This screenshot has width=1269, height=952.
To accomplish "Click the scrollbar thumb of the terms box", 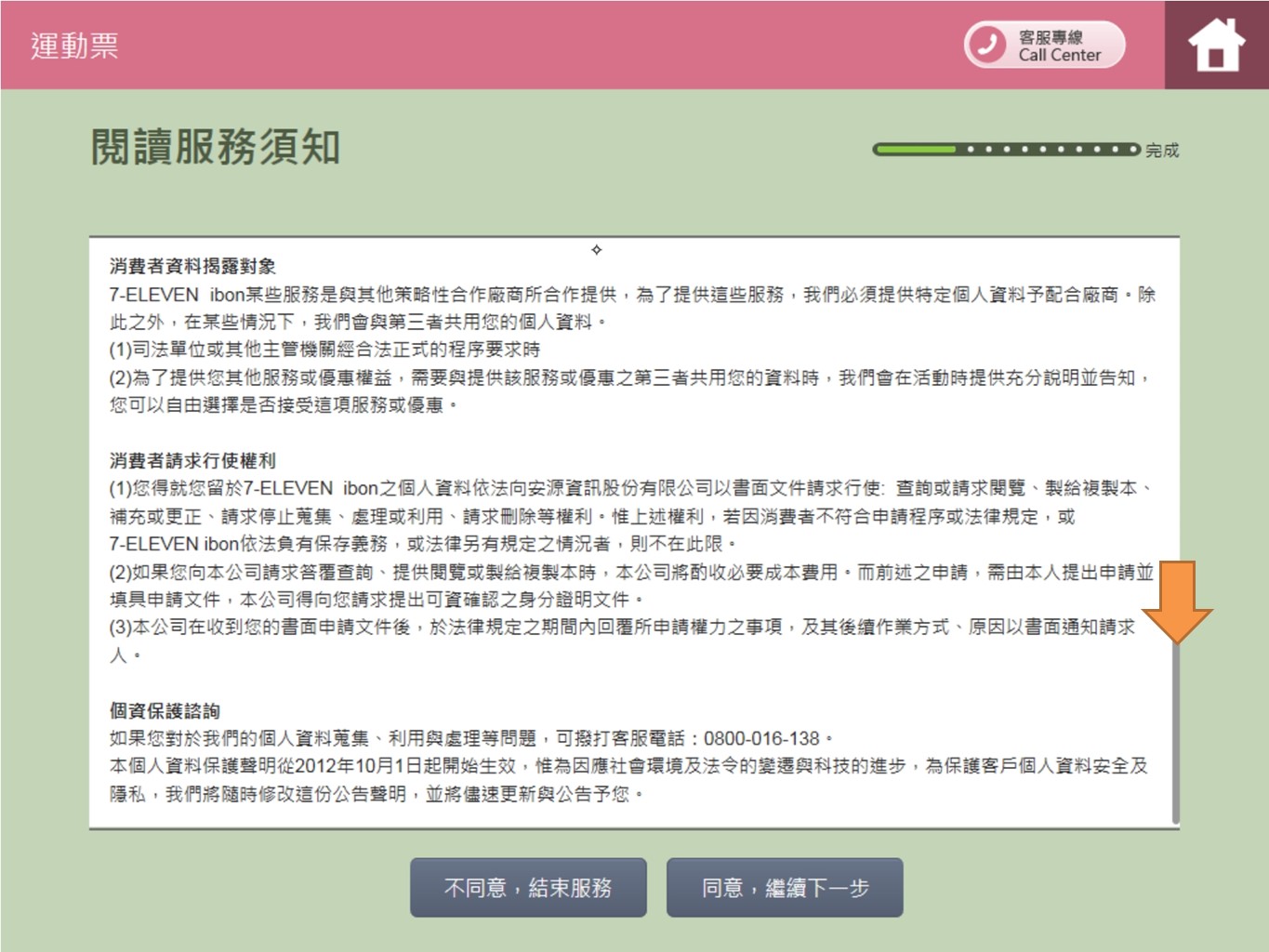I will (x=1175, y=733).
